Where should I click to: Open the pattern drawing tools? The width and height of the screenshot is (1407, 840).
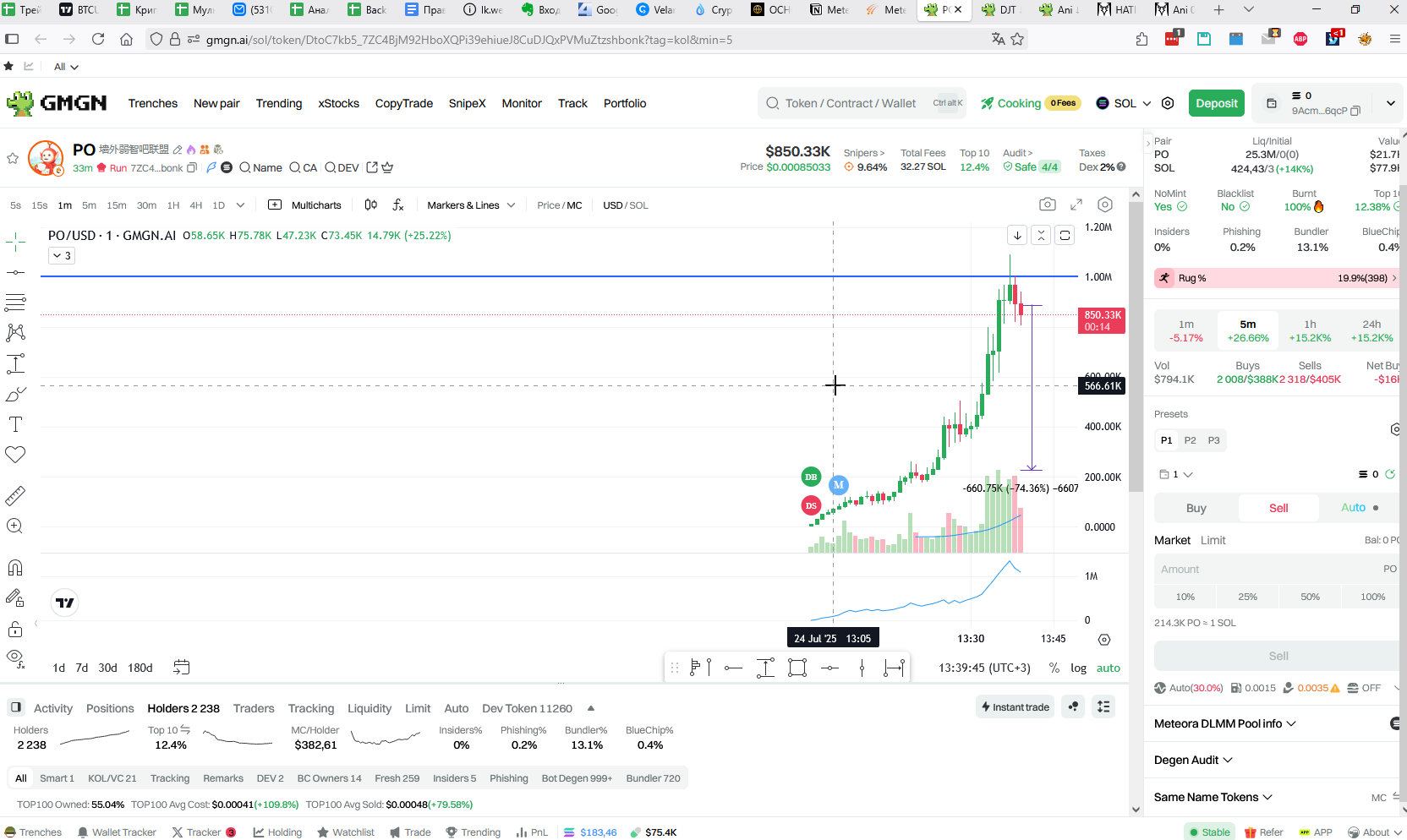[15, 333]
